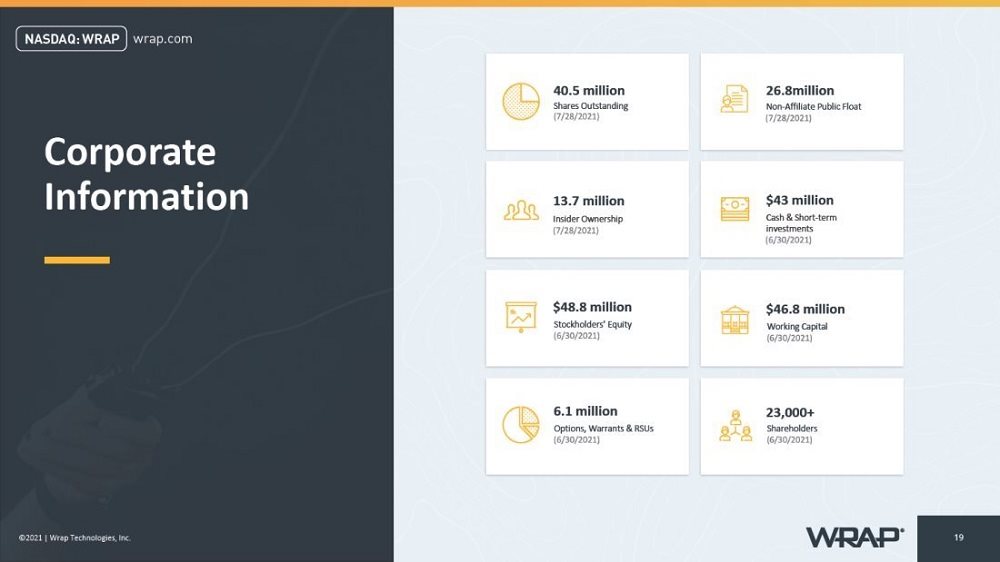
Task: Click the pie chart icon beside Shares Outstanding
Action: 520,101
